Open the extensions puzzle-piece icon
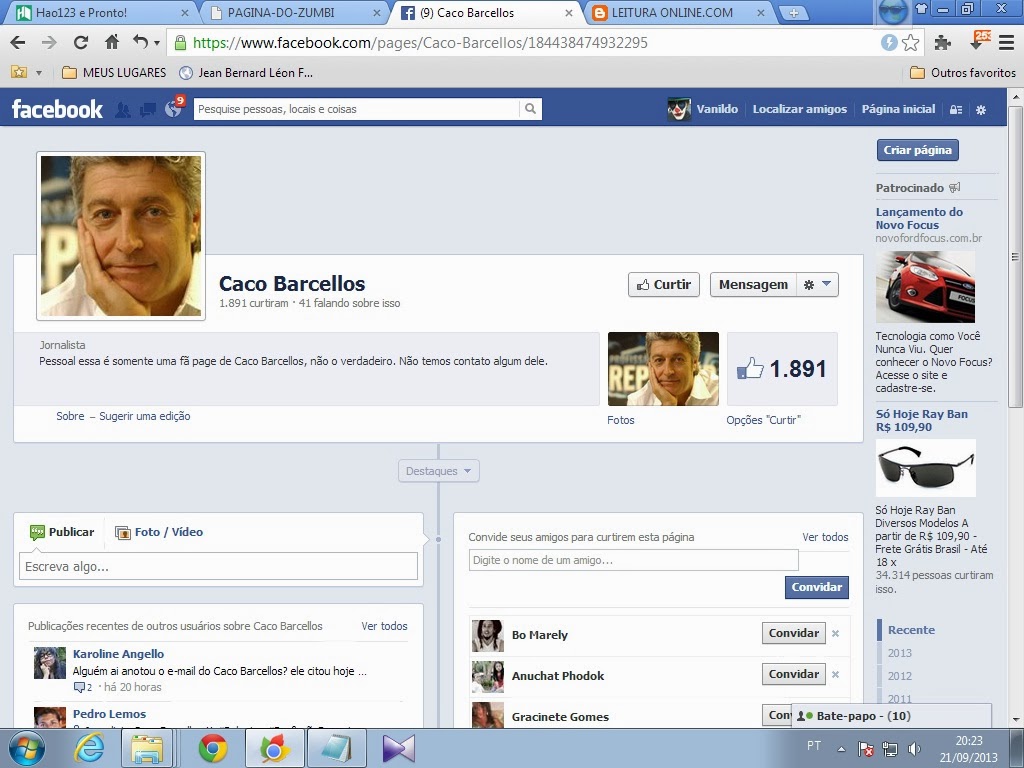Image resolution: width=1024 pixels, height=768 pixels. 942,43
